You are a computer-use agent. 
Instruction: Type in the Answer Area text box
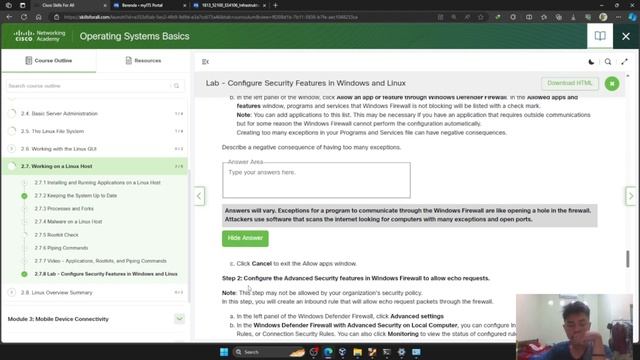(316, 180)
